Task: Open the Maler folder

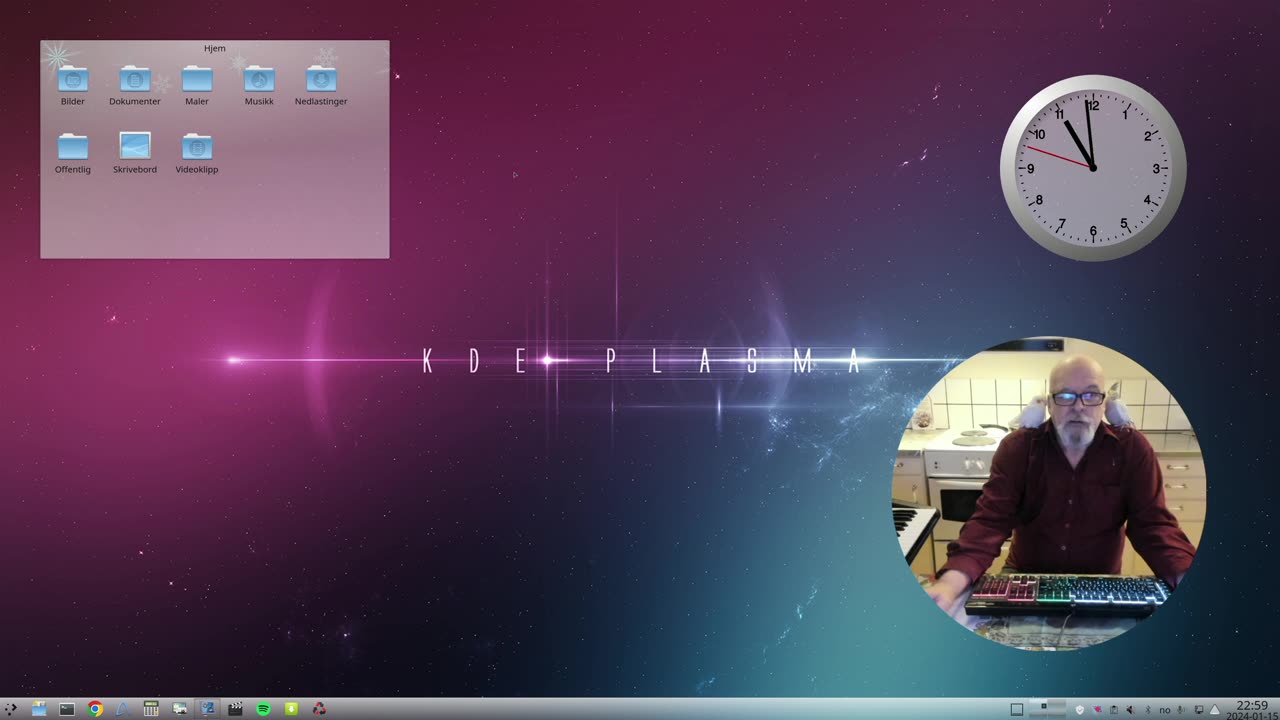Action: point(197,86)
